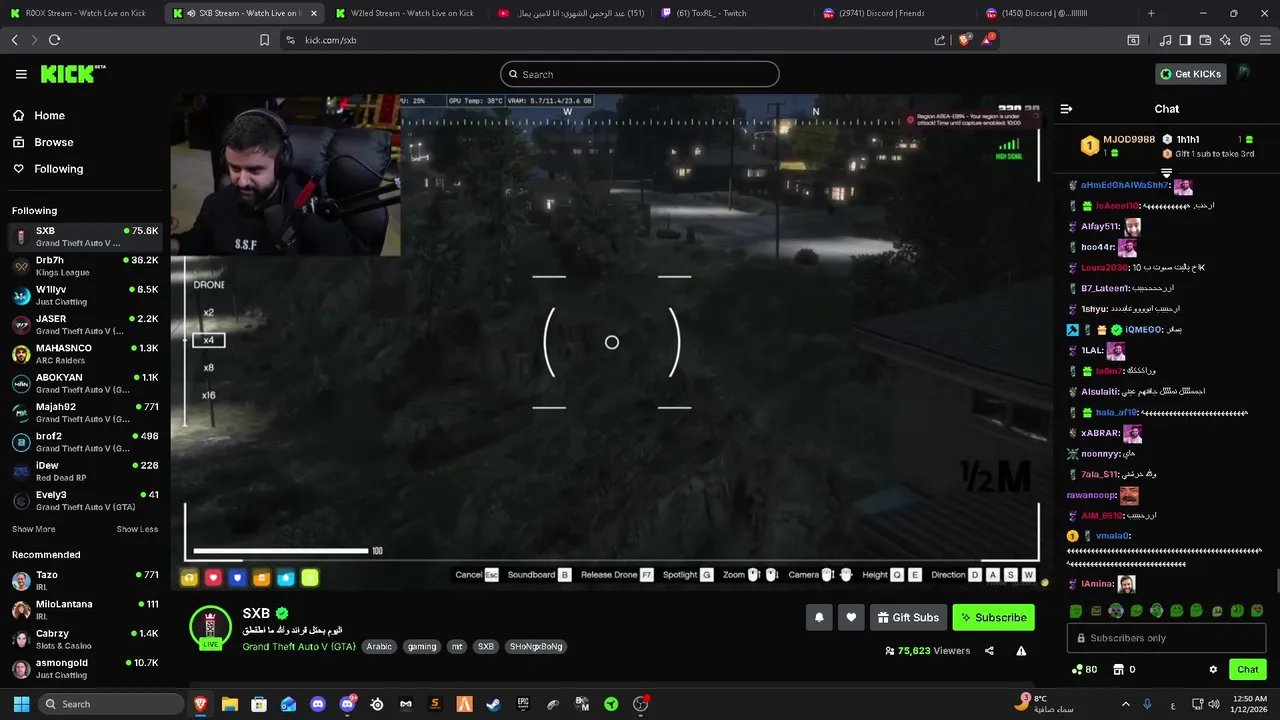The height and width of the screenshot is (720, 1280).
Task: Open the Brave Wallet icon
Action: [1205, 40]
